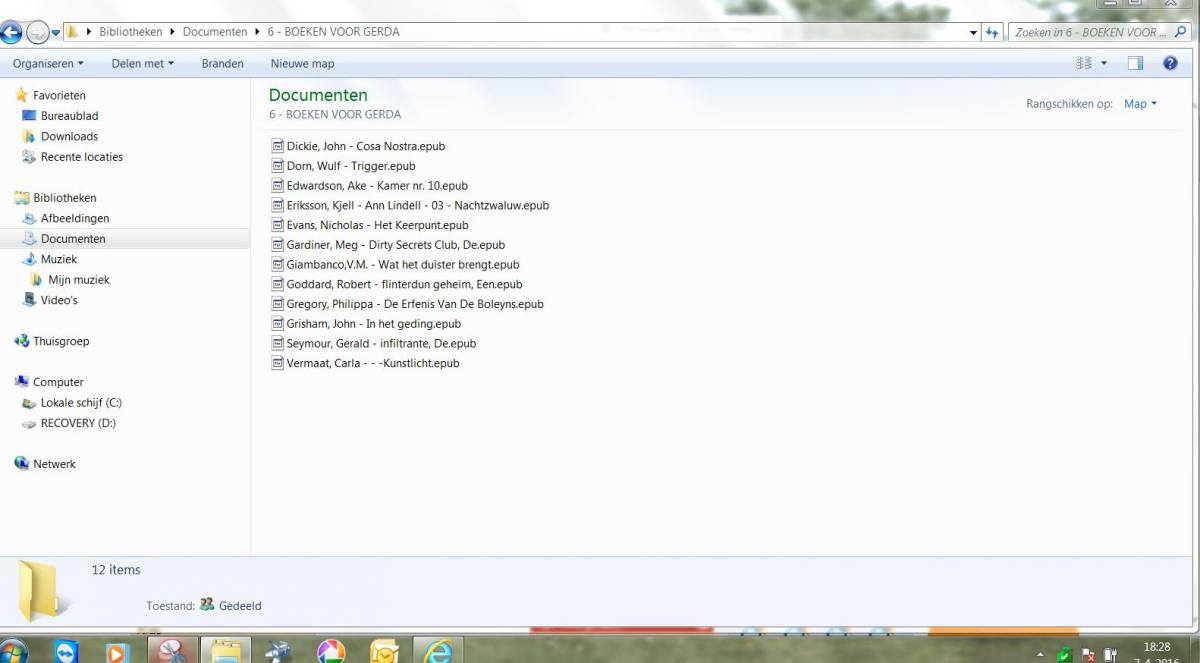This screenshot has height=663, width=1200.
Task: Open Recente locaties in the sidebar
Action: tap(81, 157)
